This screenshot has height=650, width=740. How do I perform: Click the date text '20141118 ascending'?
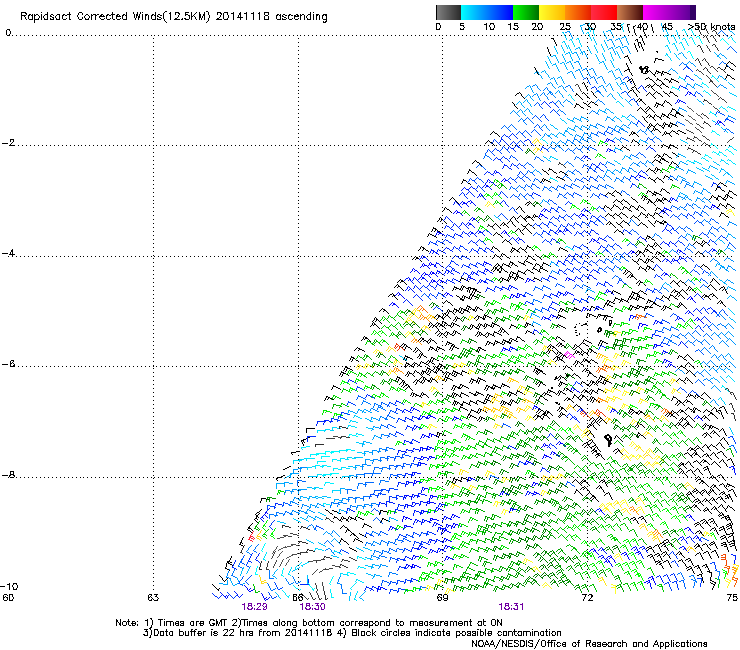(x=271, y=17)
